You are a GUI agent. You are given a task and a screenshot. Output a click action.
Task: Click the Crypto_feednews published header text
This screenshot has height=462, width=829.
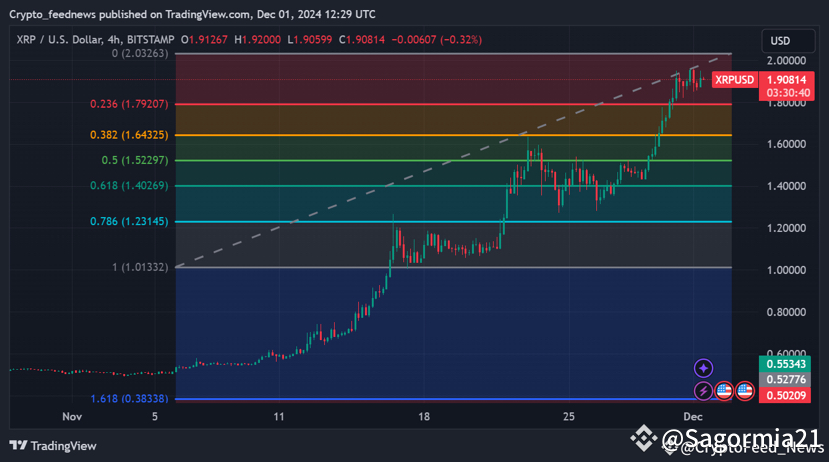(192, 14)
